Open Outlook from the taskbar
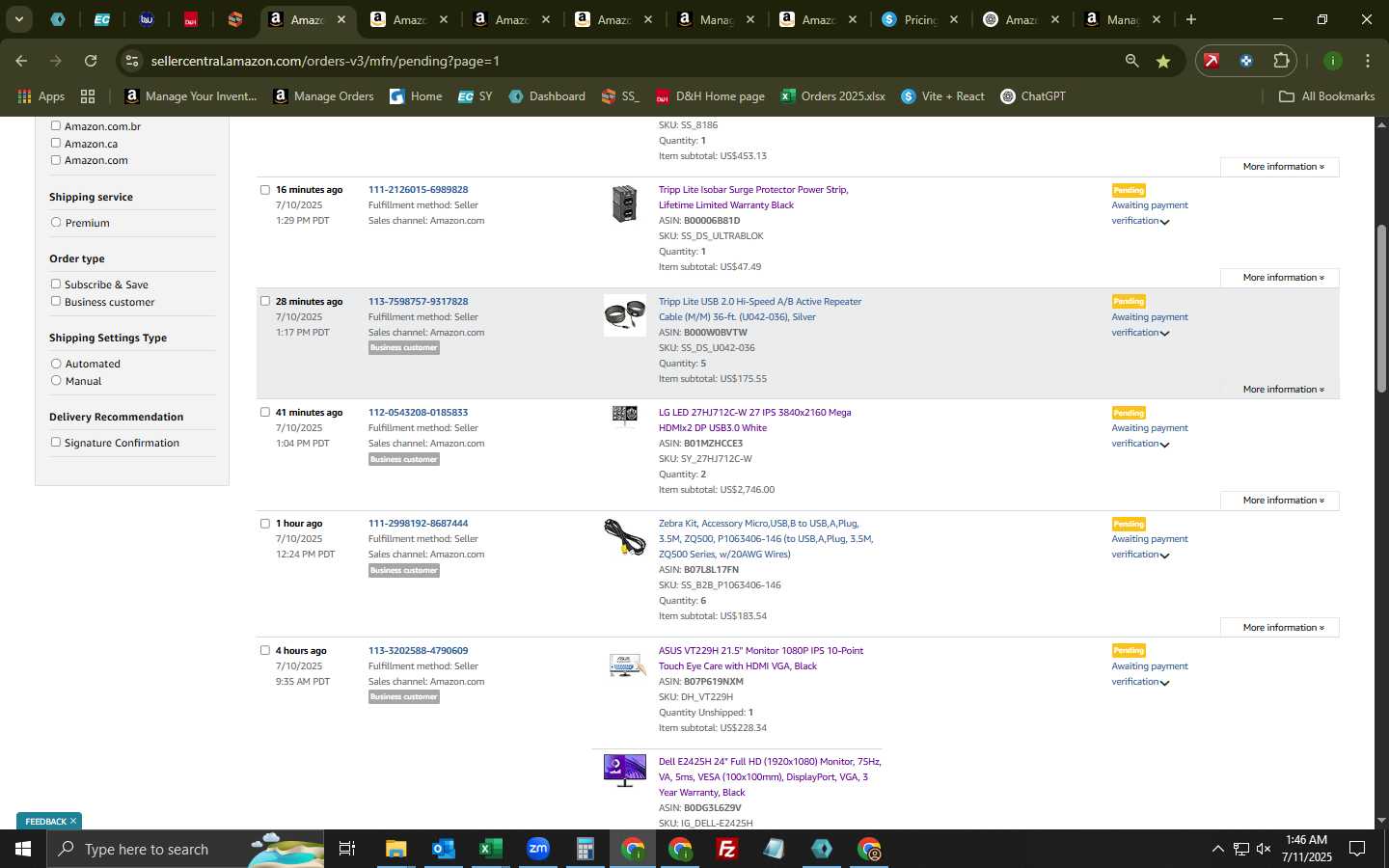Viewport: 1389px width, 868px height. click(x=444, y=849)
